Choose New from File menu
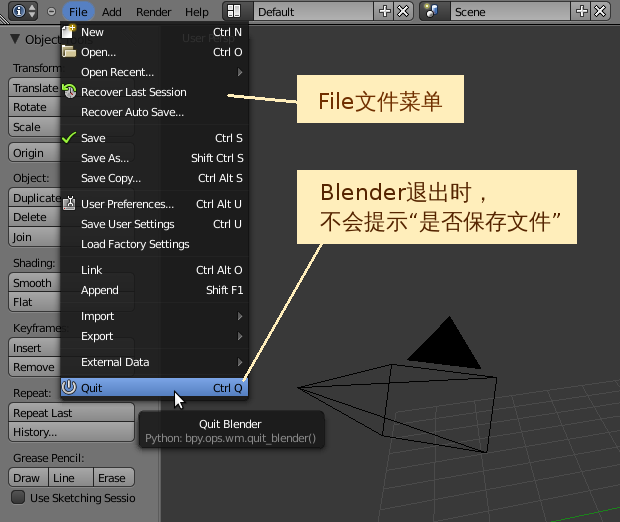This screenshot has width=620, height=522. (154, 32)
